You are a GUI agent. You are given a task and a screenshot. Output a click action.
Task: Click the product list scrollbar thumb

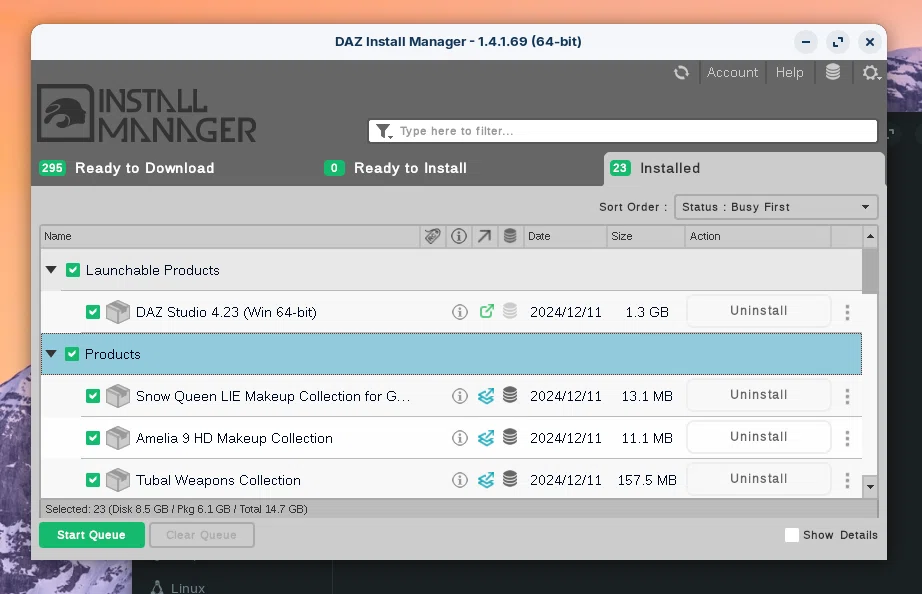(x=870, y=271)
